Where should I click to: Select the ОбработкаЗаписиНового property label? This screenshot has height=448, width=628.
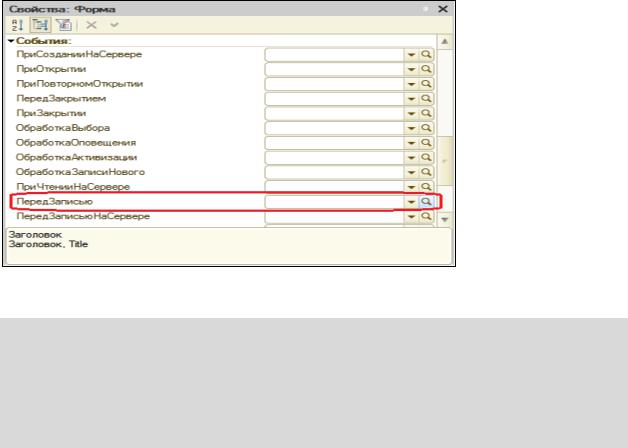pos(80,172)
